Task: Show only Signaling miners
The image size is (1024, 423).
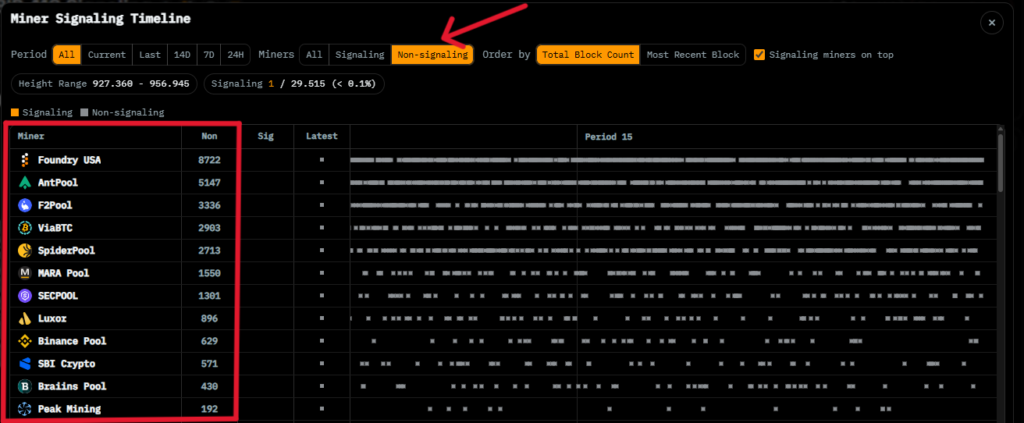Action: pos(359,55)
